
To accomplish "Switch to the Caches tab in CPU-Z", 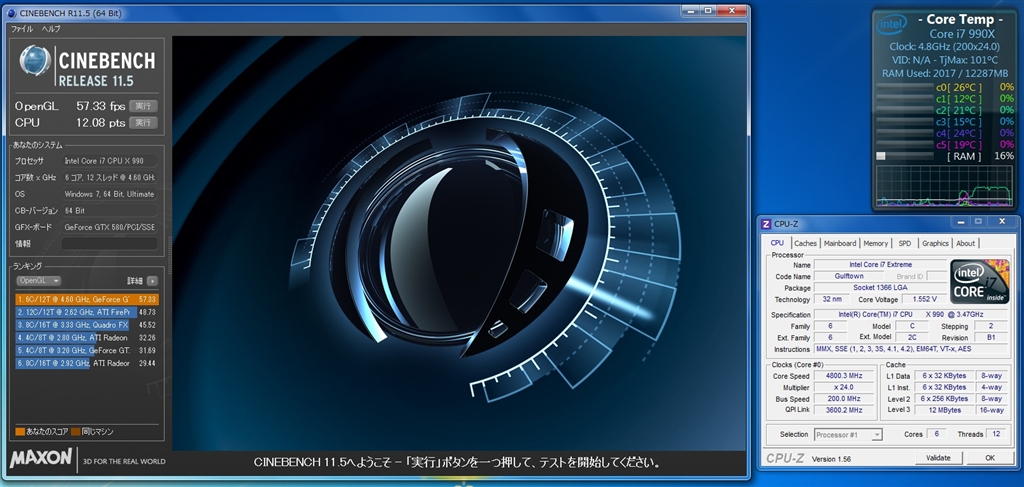I will click(x=805, y=243).
